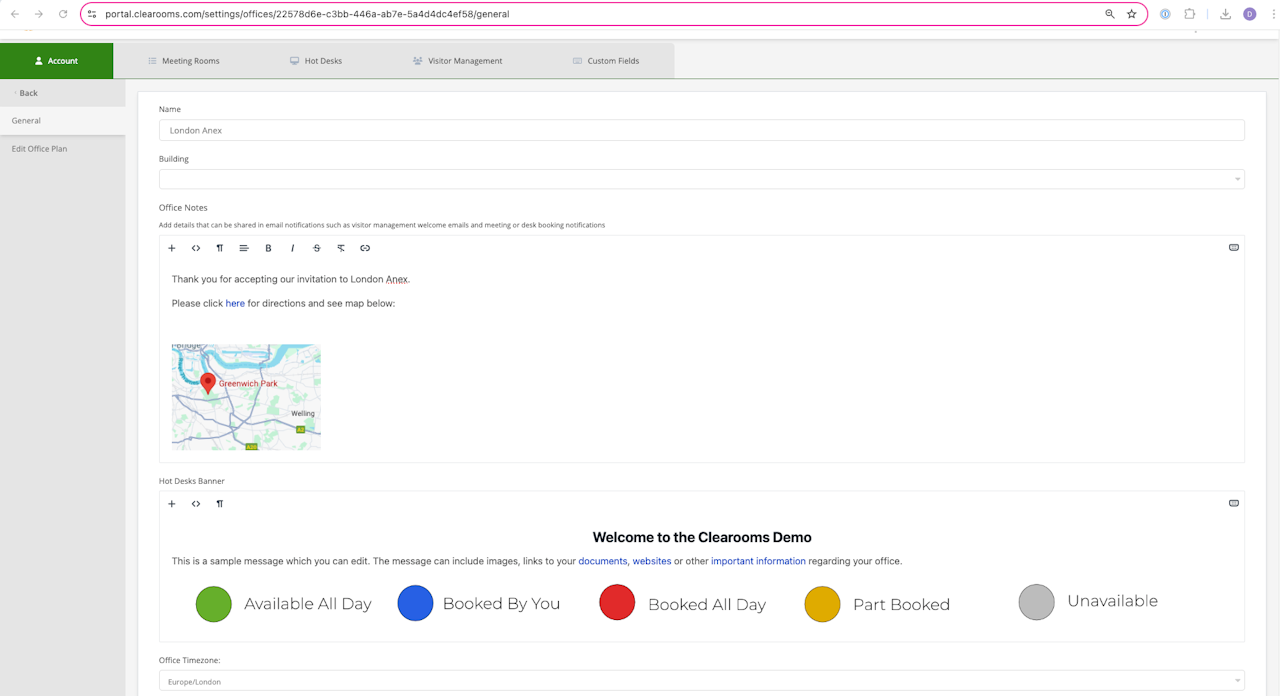Click the Greenwich Park map thumbnail

pyautogui.click(x=246, y=397)
